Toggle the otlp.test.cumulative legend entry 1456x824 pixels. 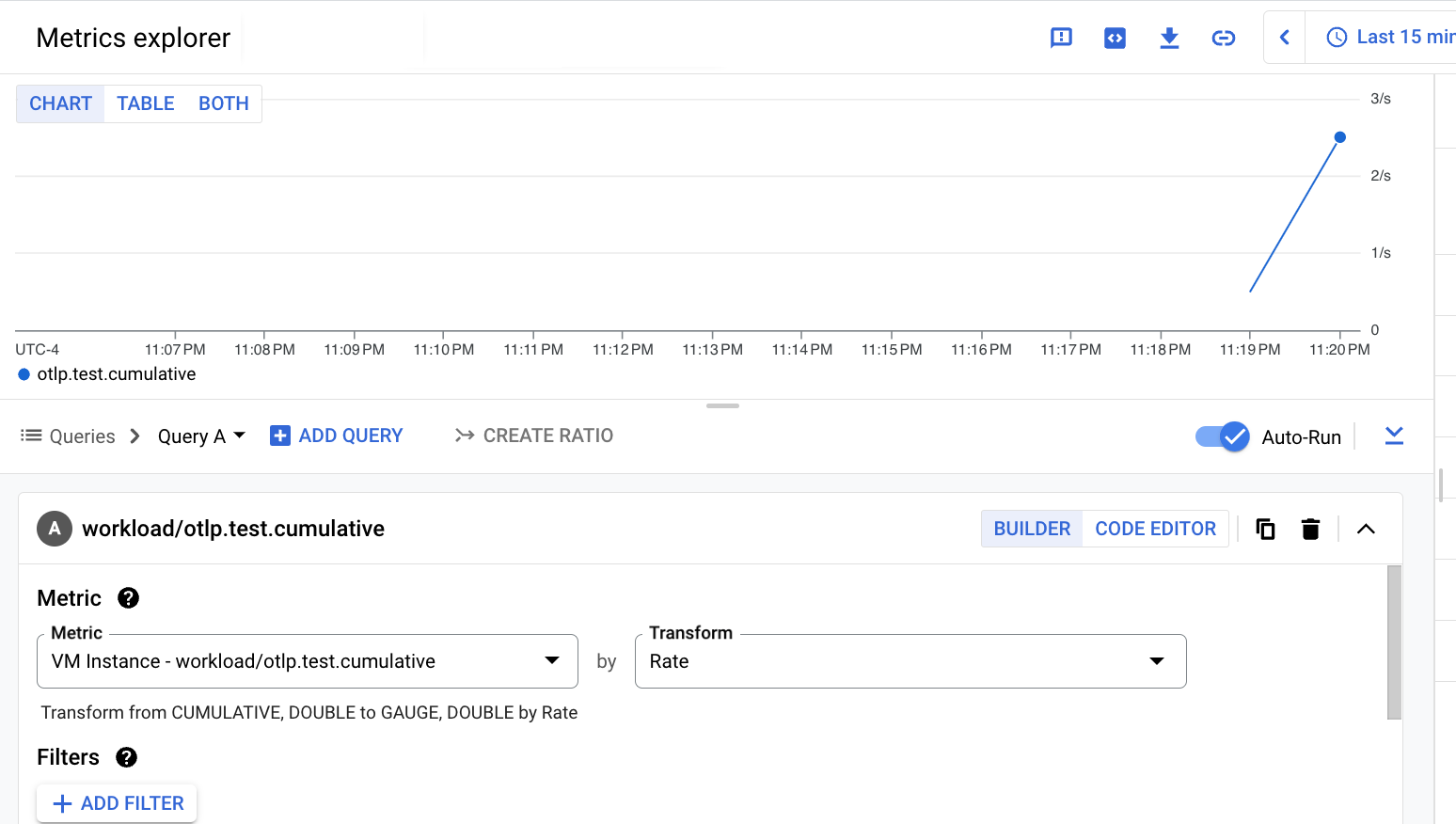[106, 373]
